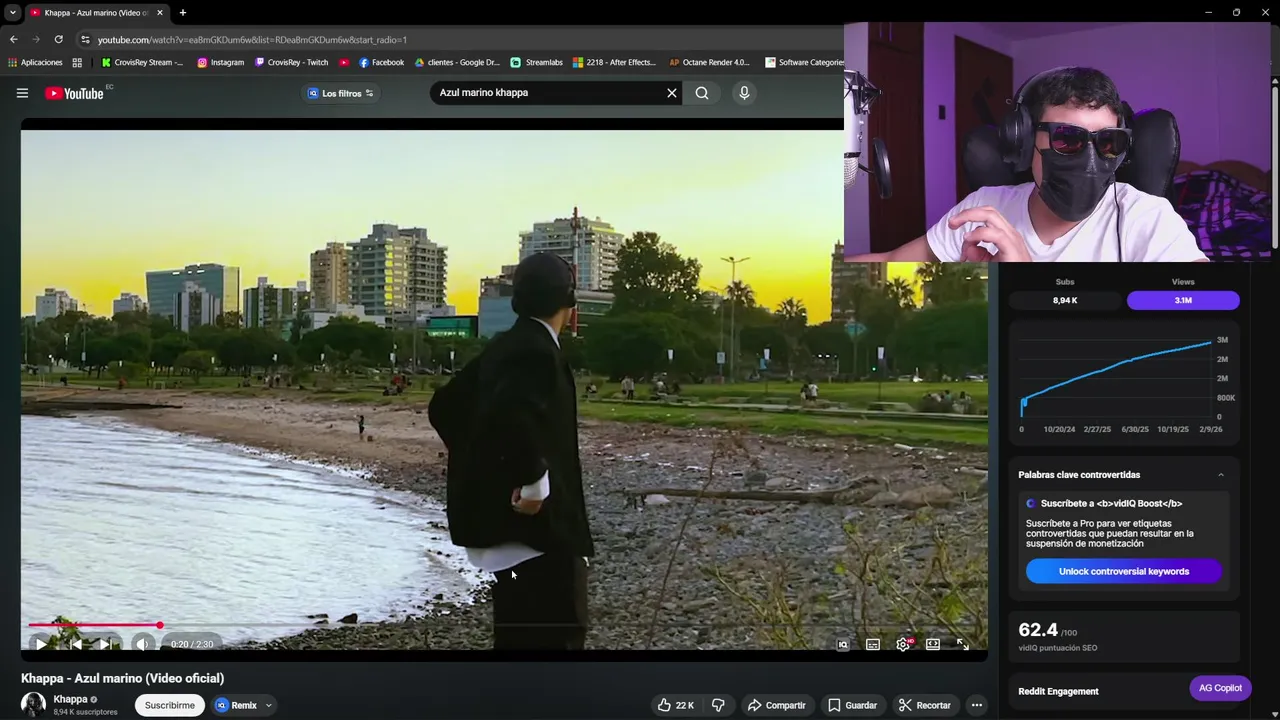1280x720 pixels.
Task: Go to the YouTube home logo
Action: point(75,93)
